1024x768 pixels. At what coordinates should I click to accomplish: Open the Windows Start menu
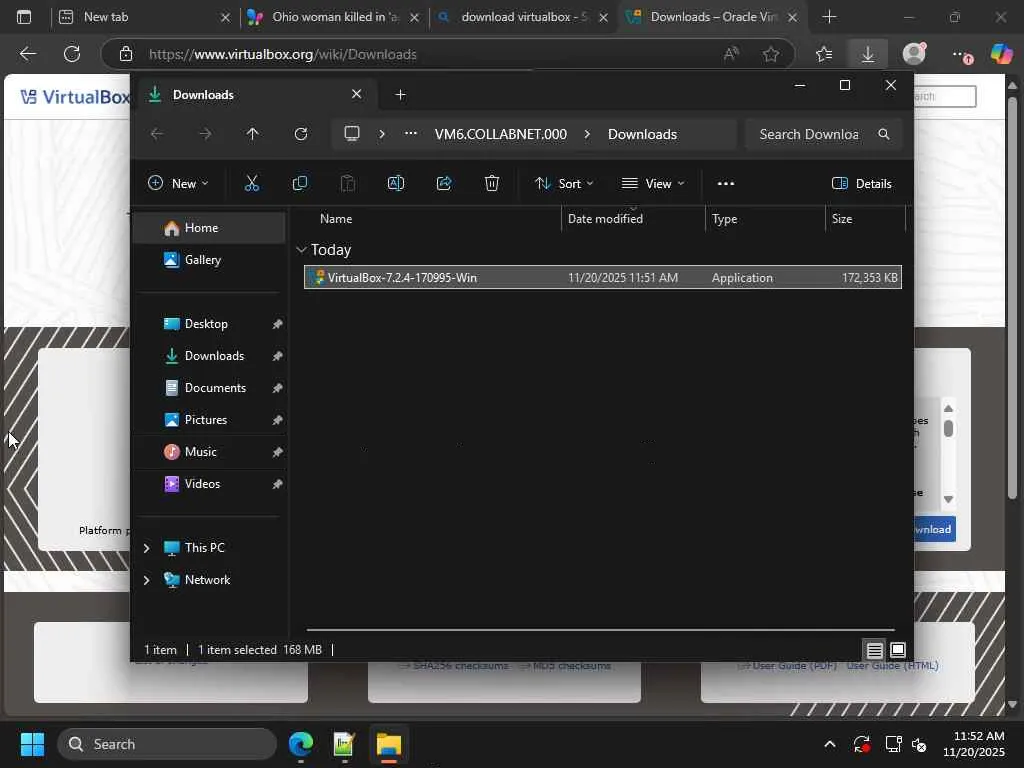point(32,744)
